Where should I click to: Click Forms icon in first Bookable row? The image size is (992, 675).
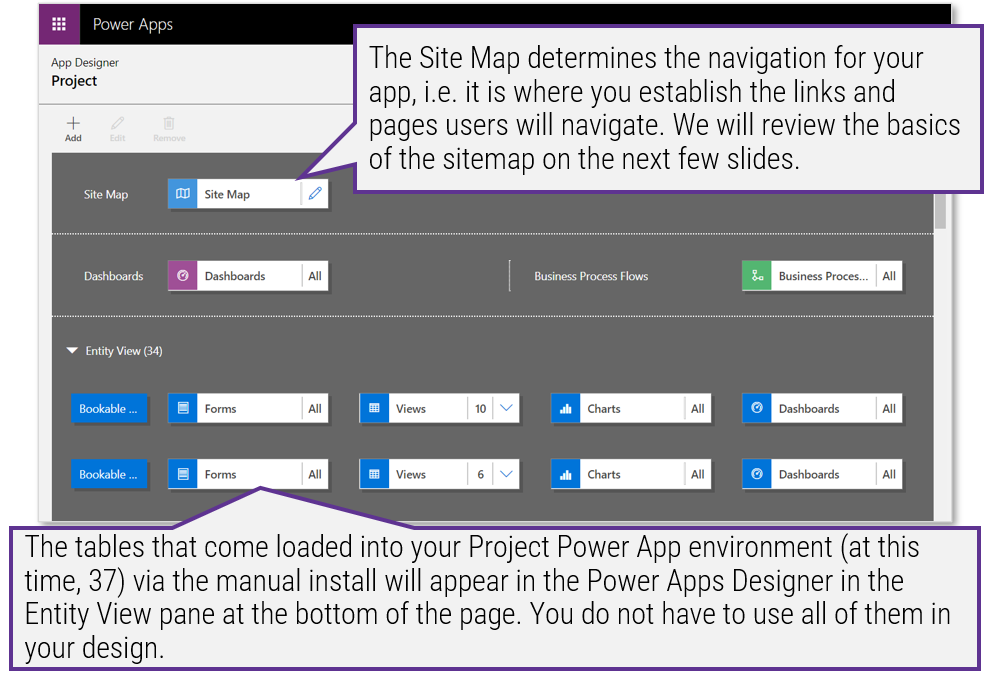click(183, 409)
